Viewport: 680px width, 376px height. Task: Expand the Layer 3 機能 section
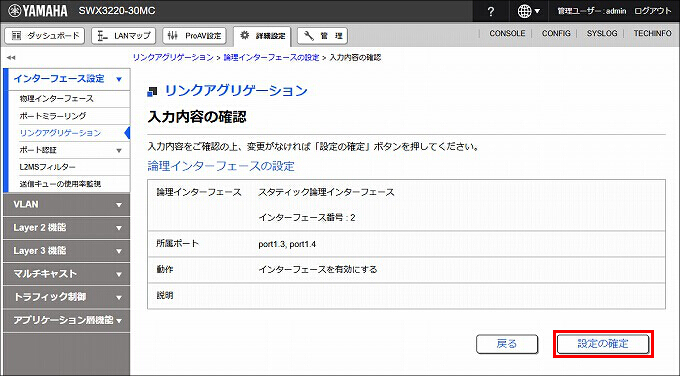click(x=66, y=251)
